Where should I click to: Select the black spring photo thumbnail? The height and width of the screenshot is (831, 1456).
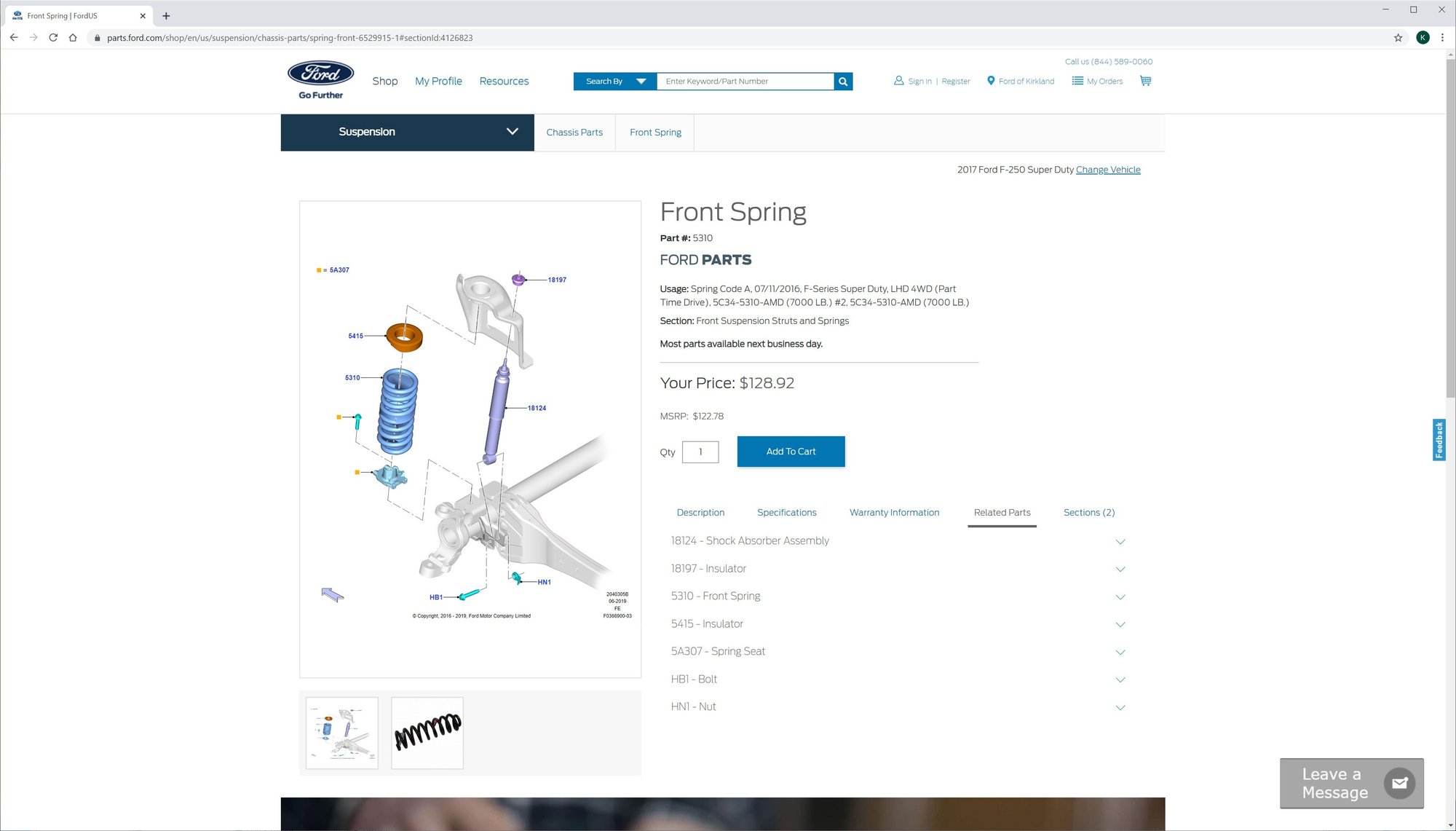[427, 733]
